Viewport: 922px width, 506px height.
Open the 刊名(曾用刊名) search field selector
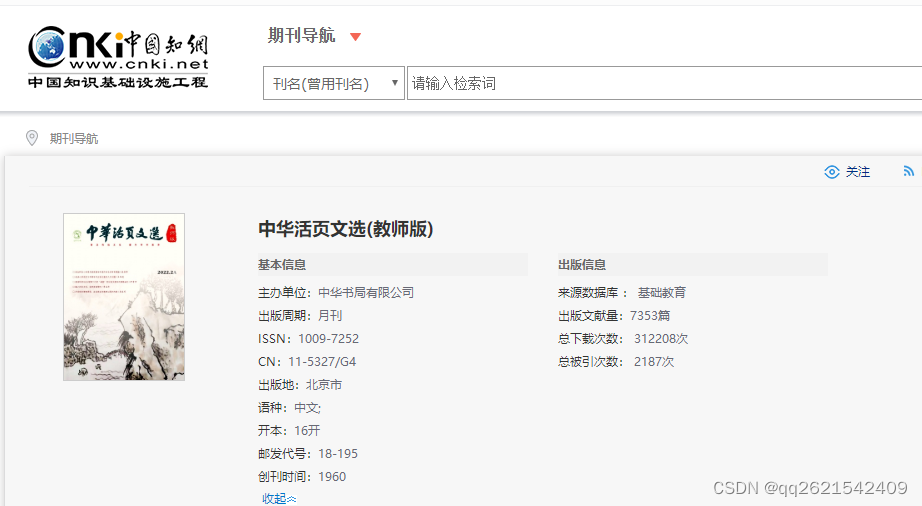pos(333,83)
